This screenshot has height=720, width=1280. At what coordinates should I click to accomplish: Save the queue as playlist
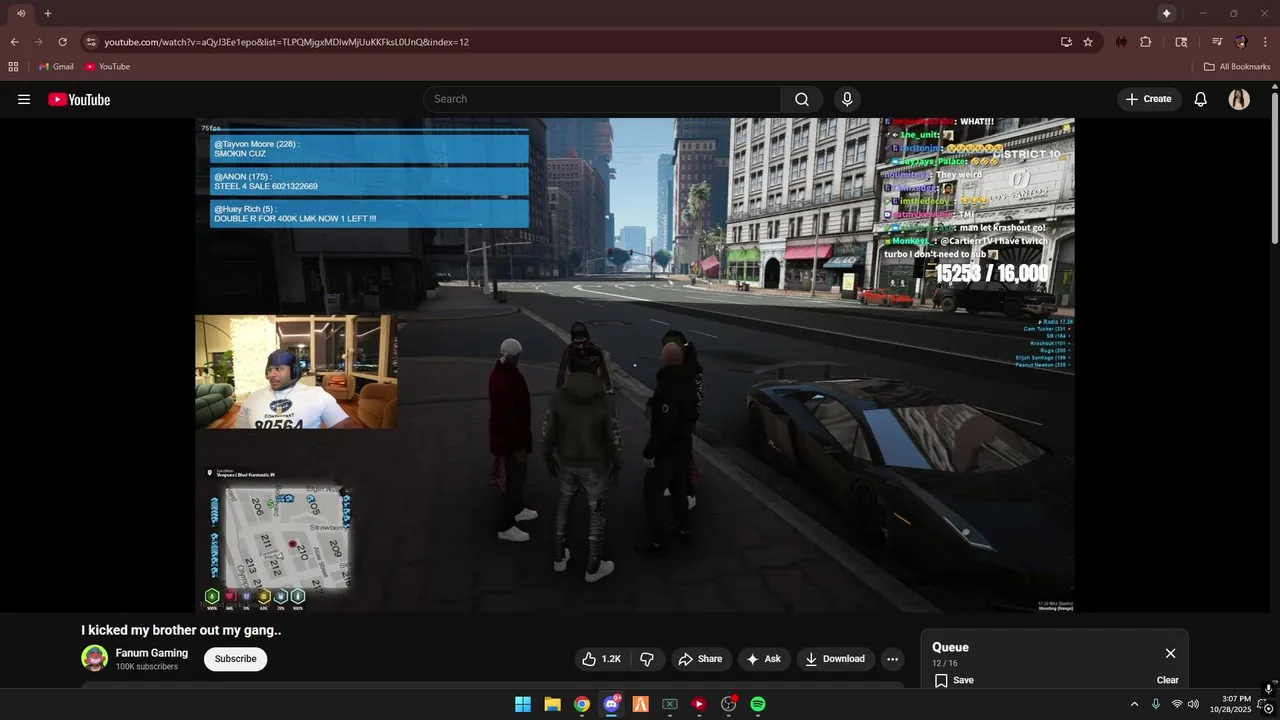954,680
